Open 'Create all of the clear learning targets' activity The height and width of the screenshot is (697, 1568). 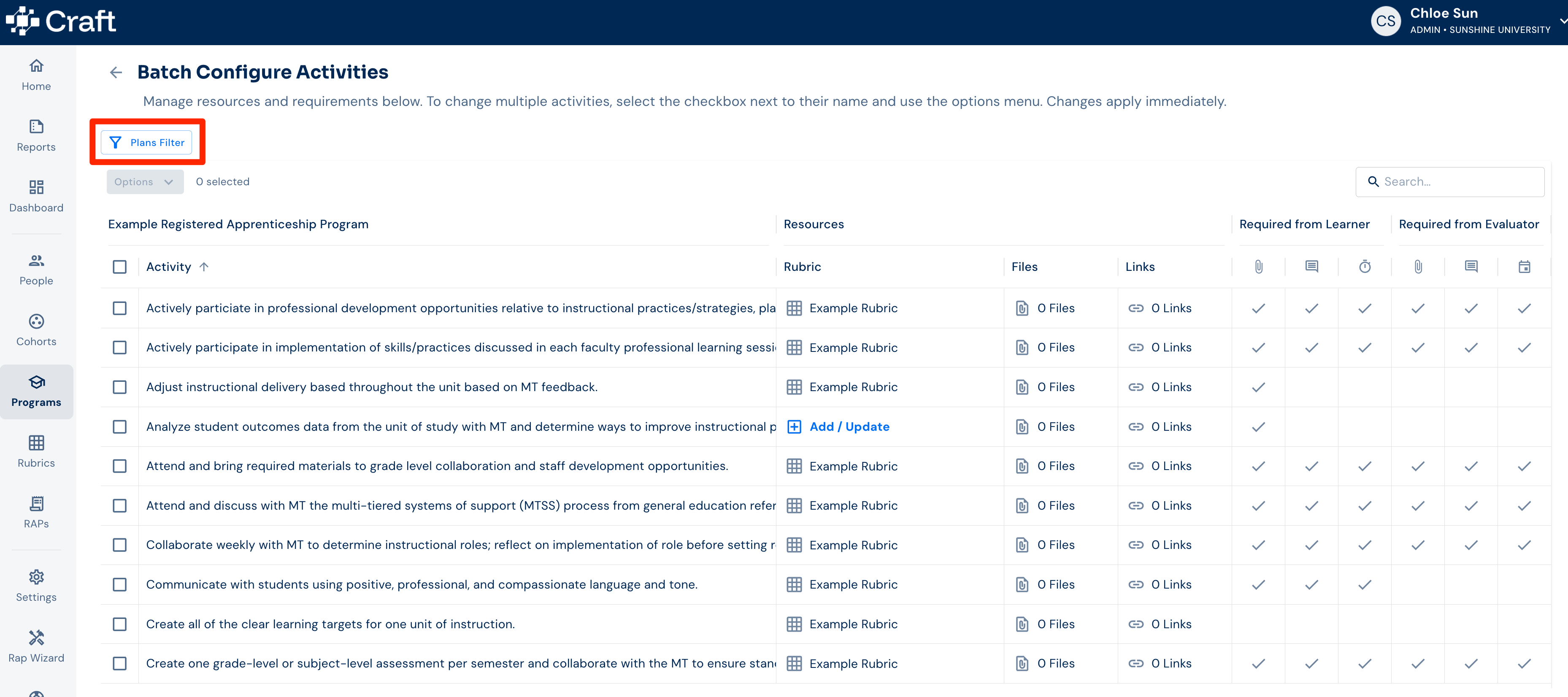coord(330,624)
